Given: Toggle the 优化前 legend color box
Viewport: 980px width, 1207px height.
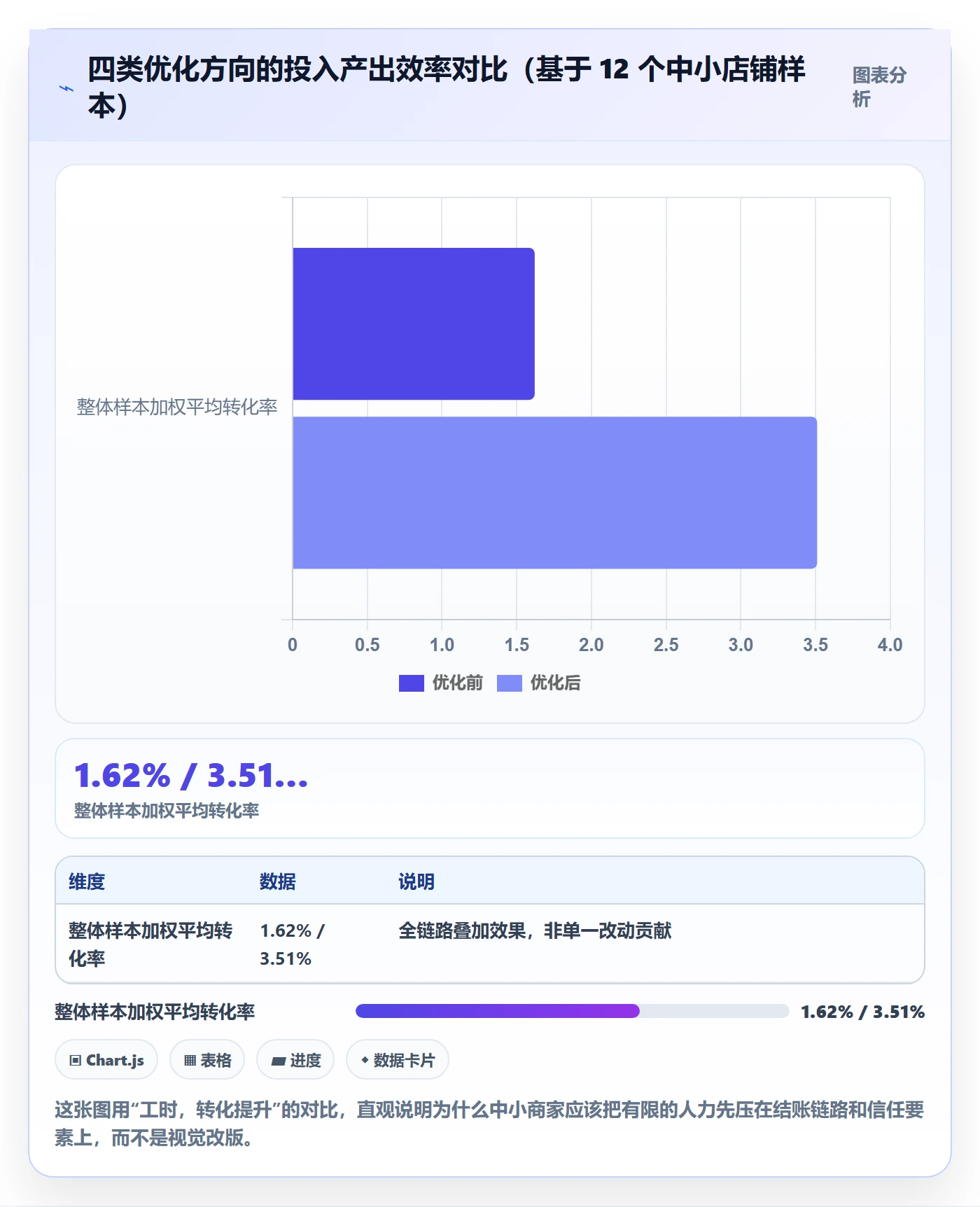Looking at the screenshot, I should tap(412, 683).
